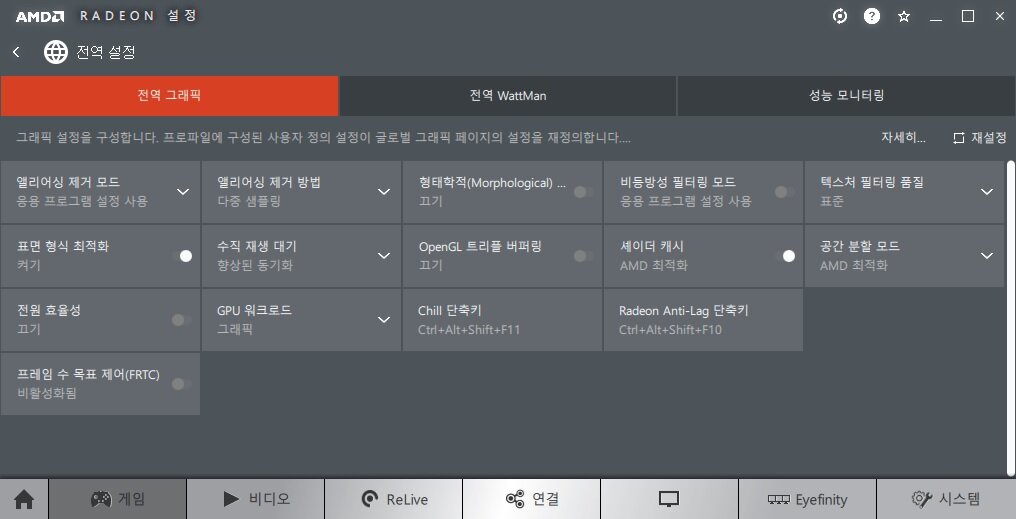Click the 자세히... link
Image resolution: width=1016 pixels, height=519 pixels.
coord(903,137)
